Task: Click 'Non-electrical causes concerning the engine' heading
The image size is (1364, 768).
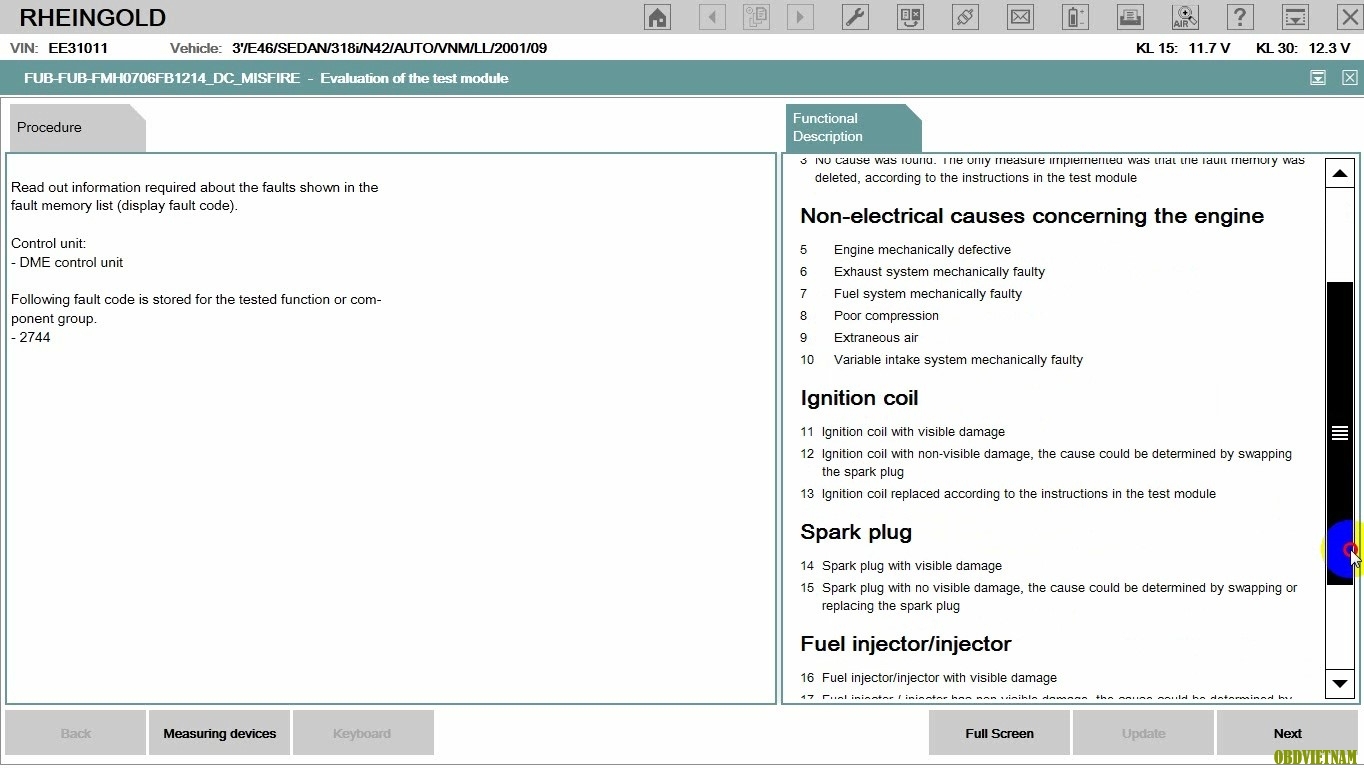Action: [x=1032, y=216]
